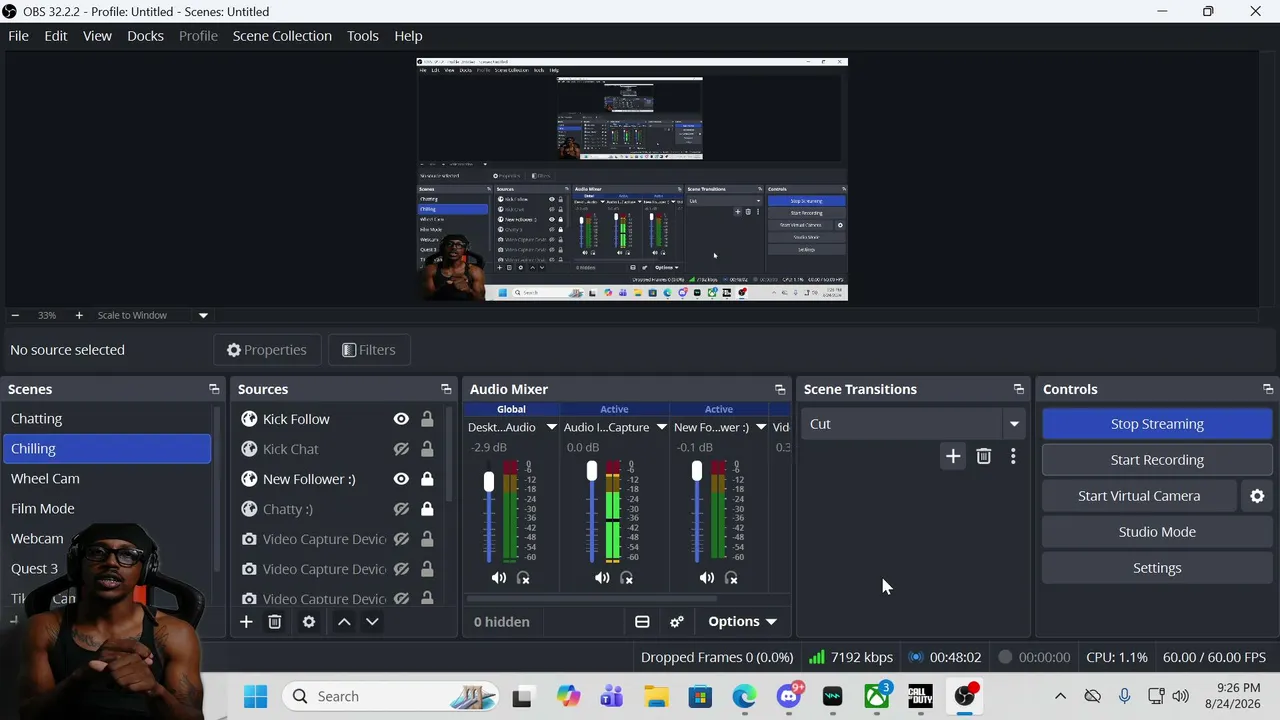The height and width of the screenshot is (720, 1280).
Task: Start the Virtual Camera
Action: pyautogui.click(x=1139, y=496)
